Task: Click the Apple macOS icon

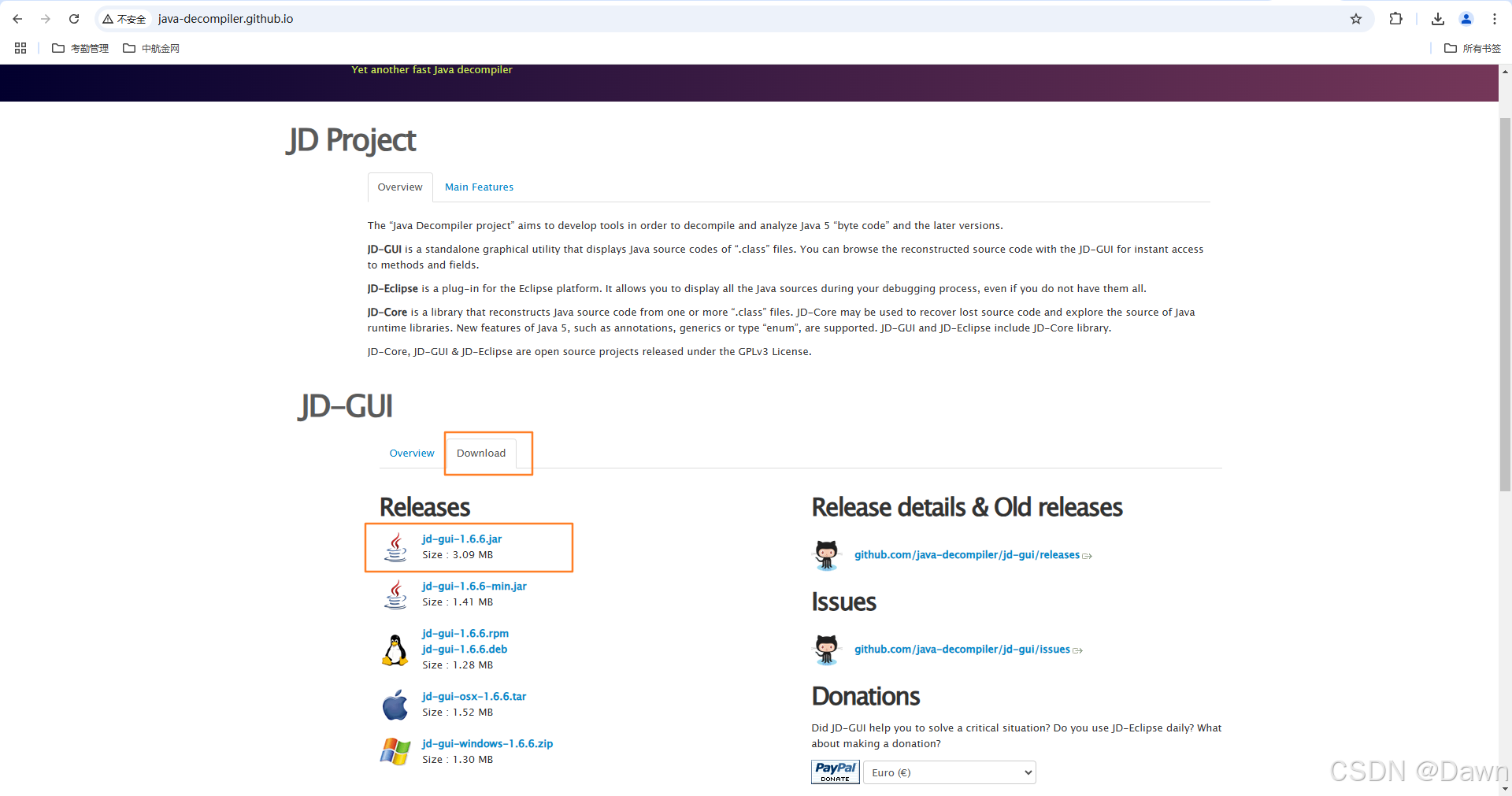Action: [395, 705]
